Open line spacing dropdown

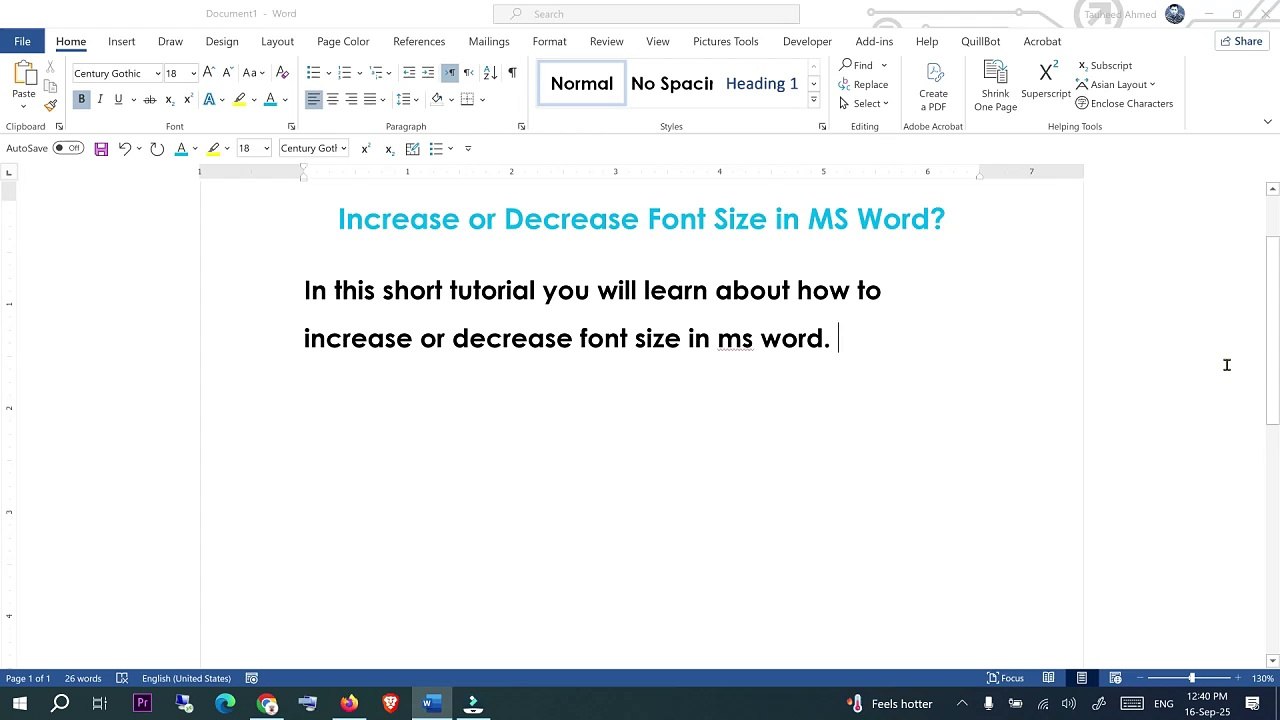pos(407,99)
